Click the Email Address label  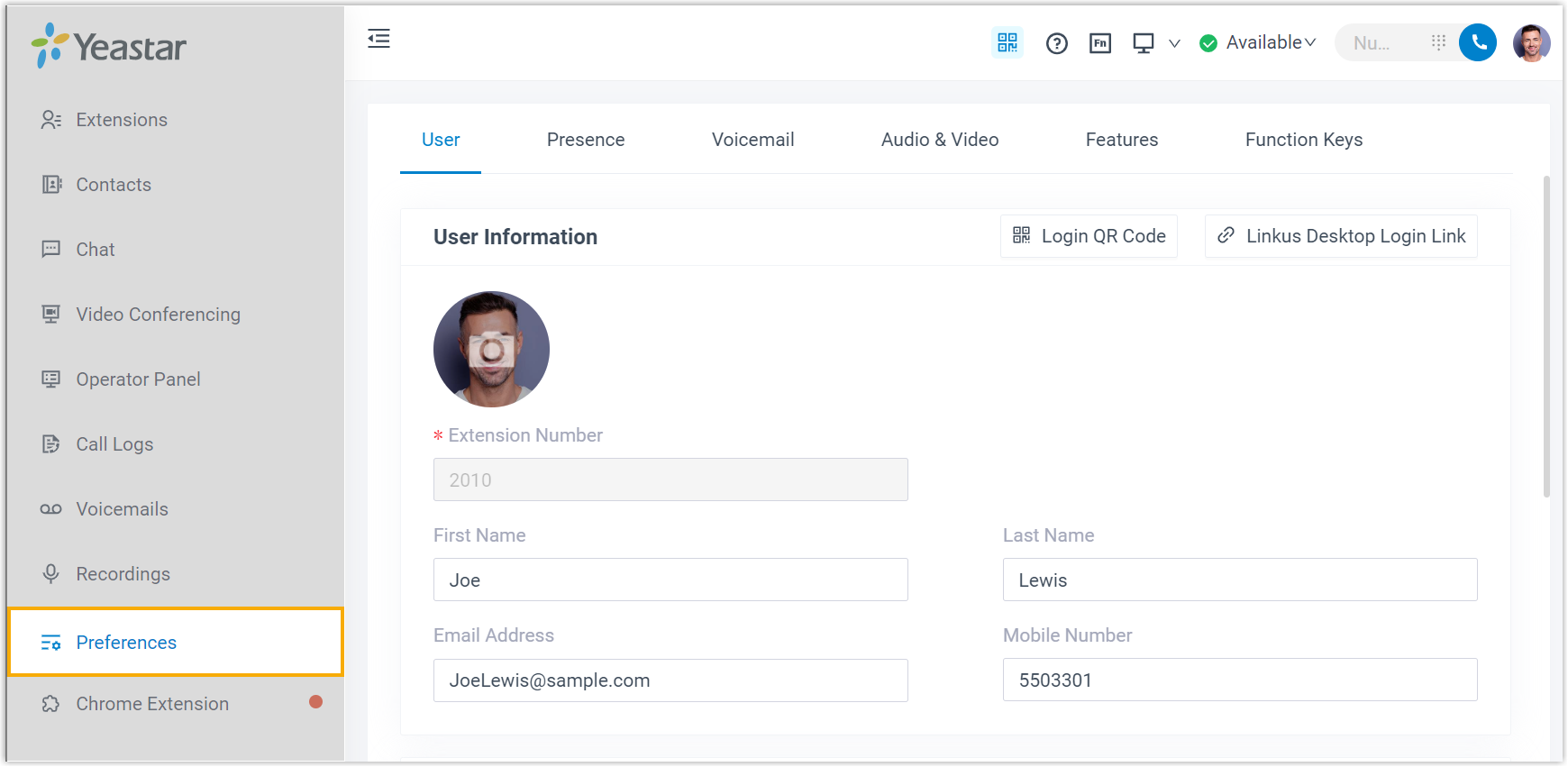pyautogui.click(x=494, y=635)
